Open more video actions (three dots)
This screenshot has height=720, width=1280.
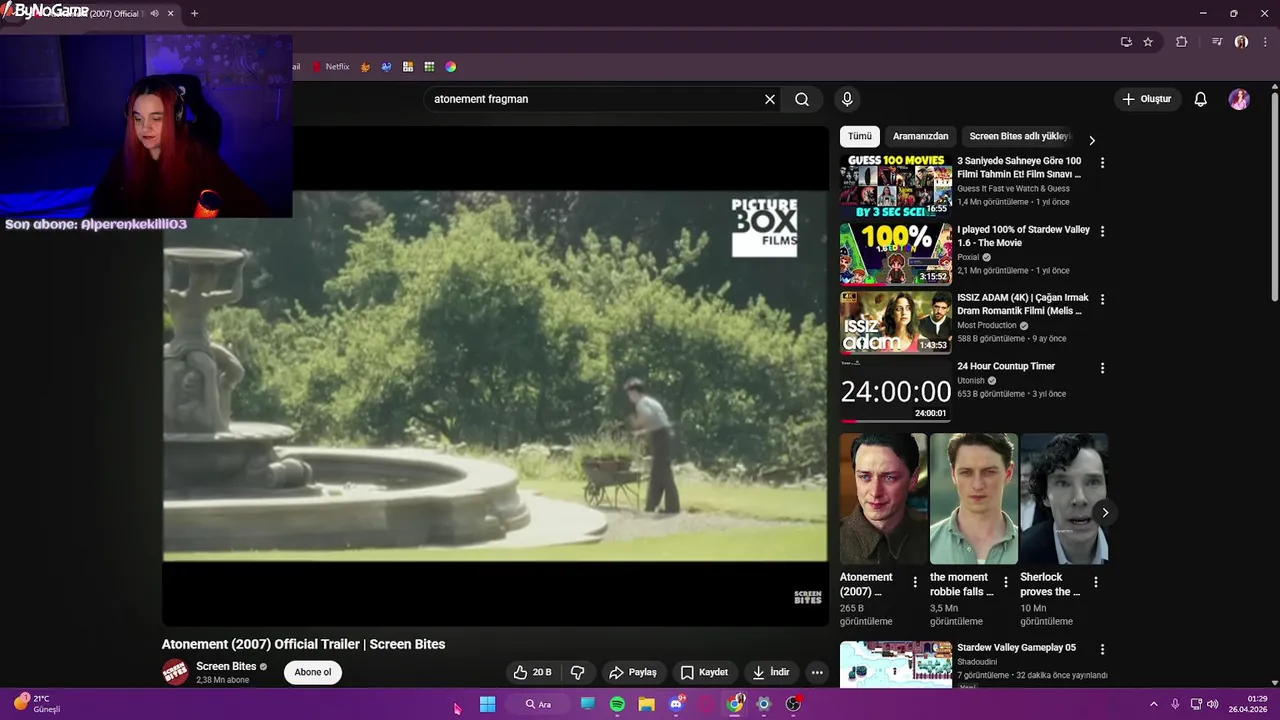(x=817, y=672)
